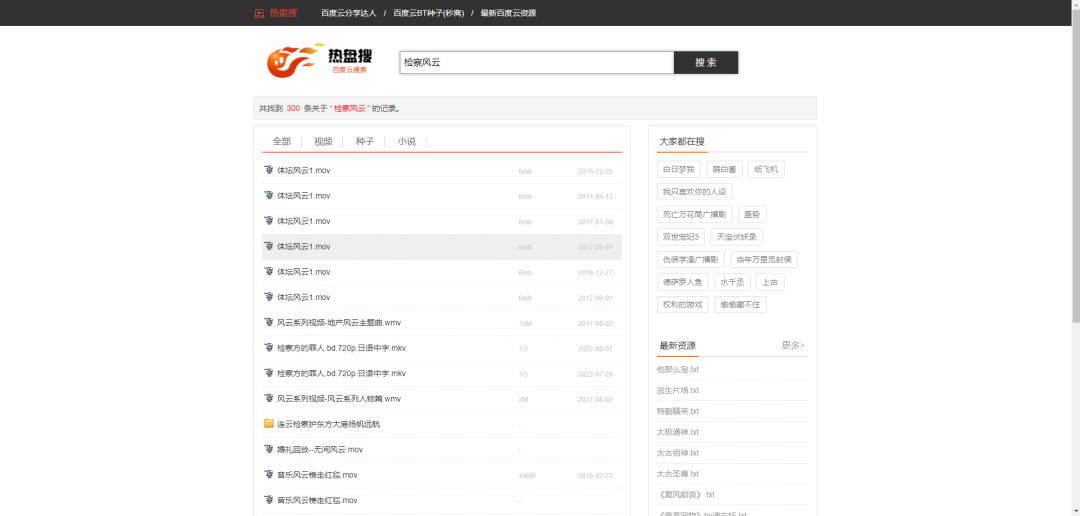1080x516 pixels.
Task: Click the 更多> link beside 最新资源
Action: tap(793, 345)
